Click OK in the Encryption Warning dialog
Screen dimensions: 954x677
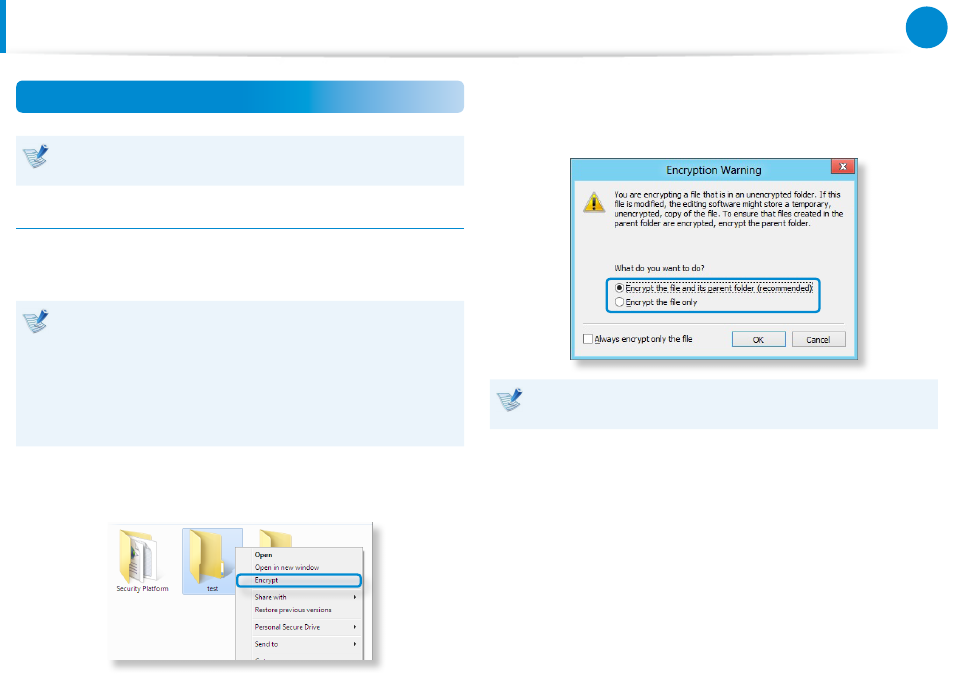pos(758,339)
